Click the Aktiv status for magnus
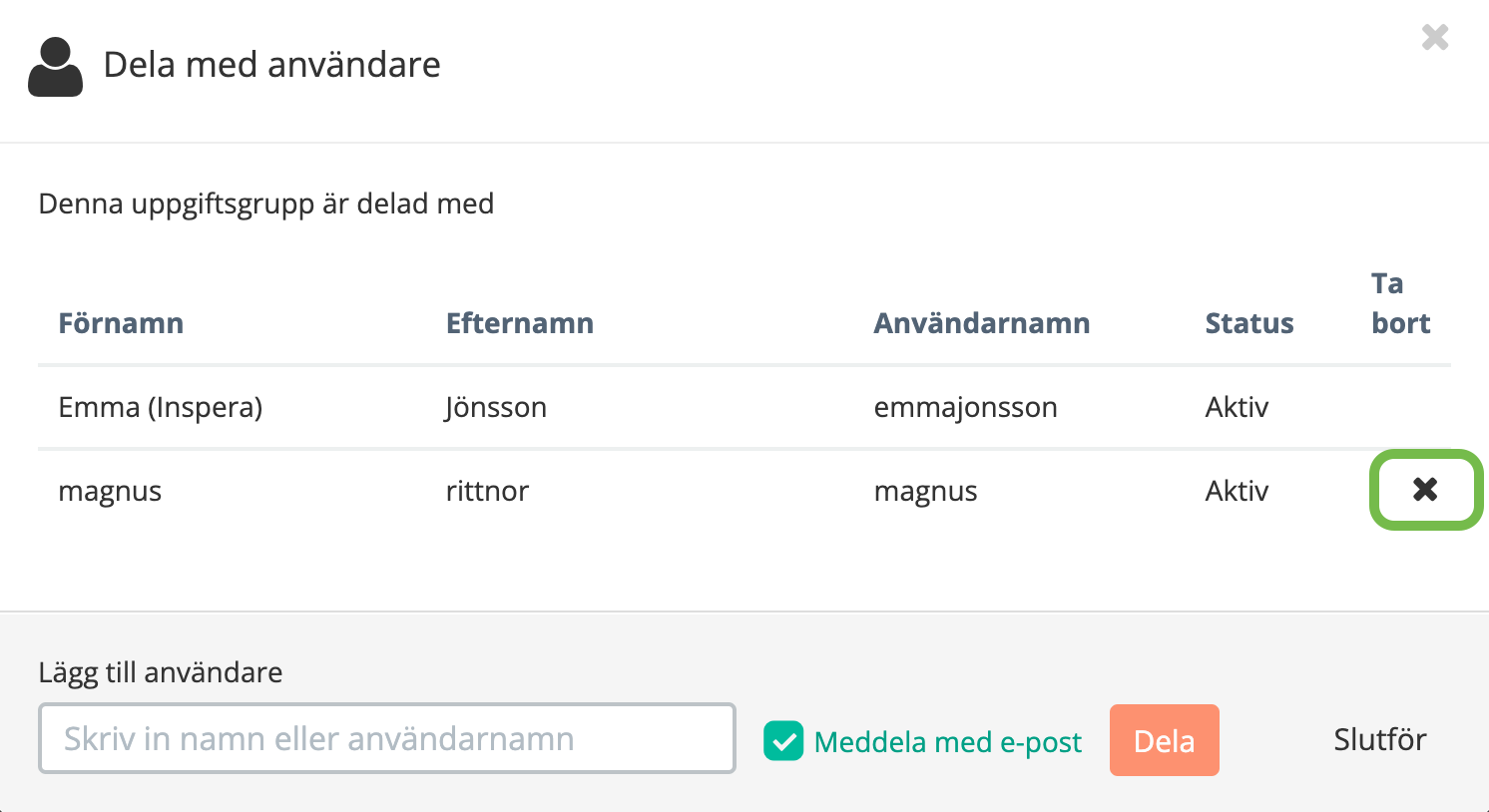This screenshot has width=1489, height=812. click(x=1237, y=491)
